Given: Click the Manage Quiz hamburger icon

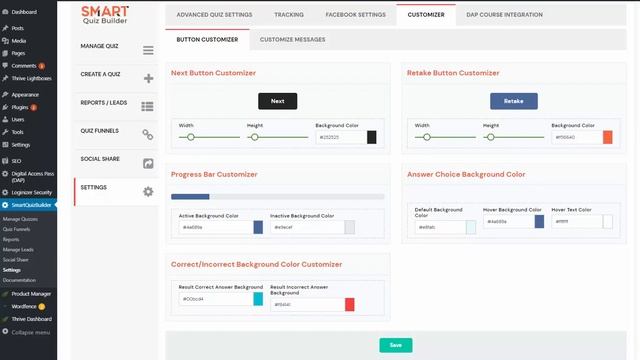Looking at the screenshot, I should tap(148, 50).
